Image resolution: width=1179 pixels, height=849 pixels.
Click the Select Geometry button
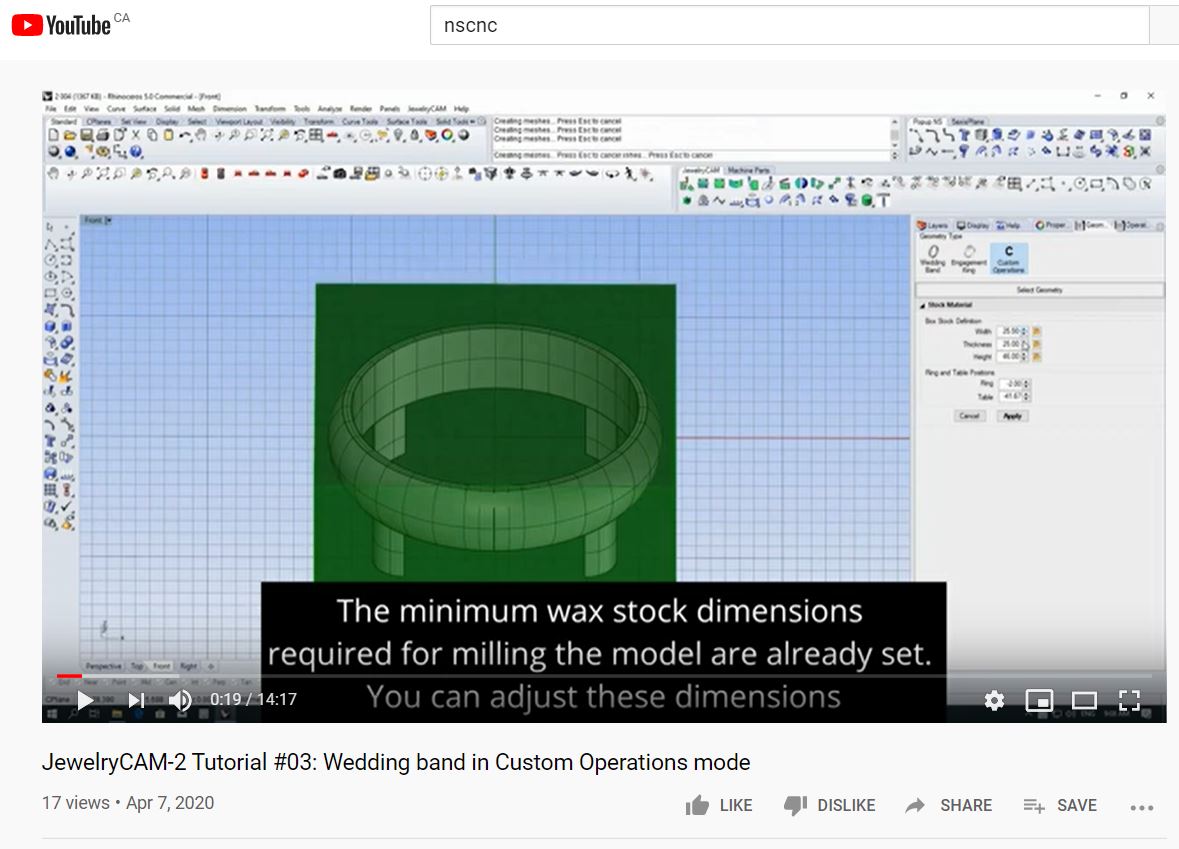[1039, 290]
